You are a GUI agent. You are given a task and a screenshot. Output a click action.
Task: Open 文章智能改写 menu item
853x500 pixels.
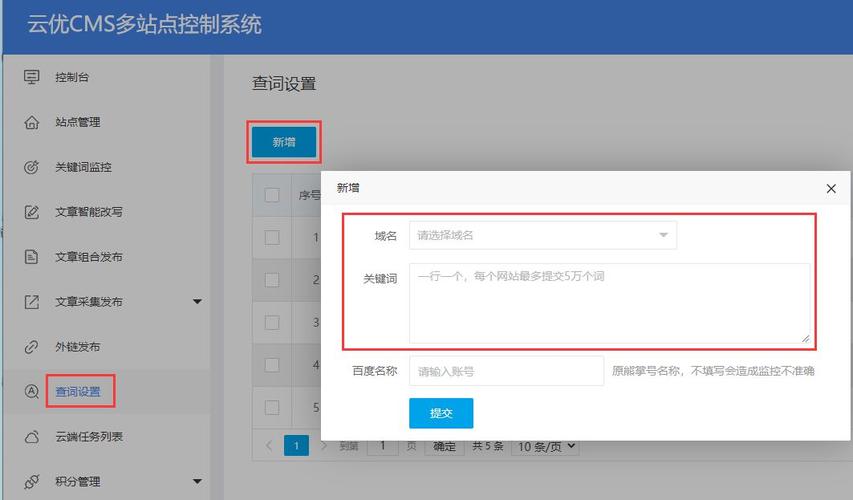[x=89, y=212]
